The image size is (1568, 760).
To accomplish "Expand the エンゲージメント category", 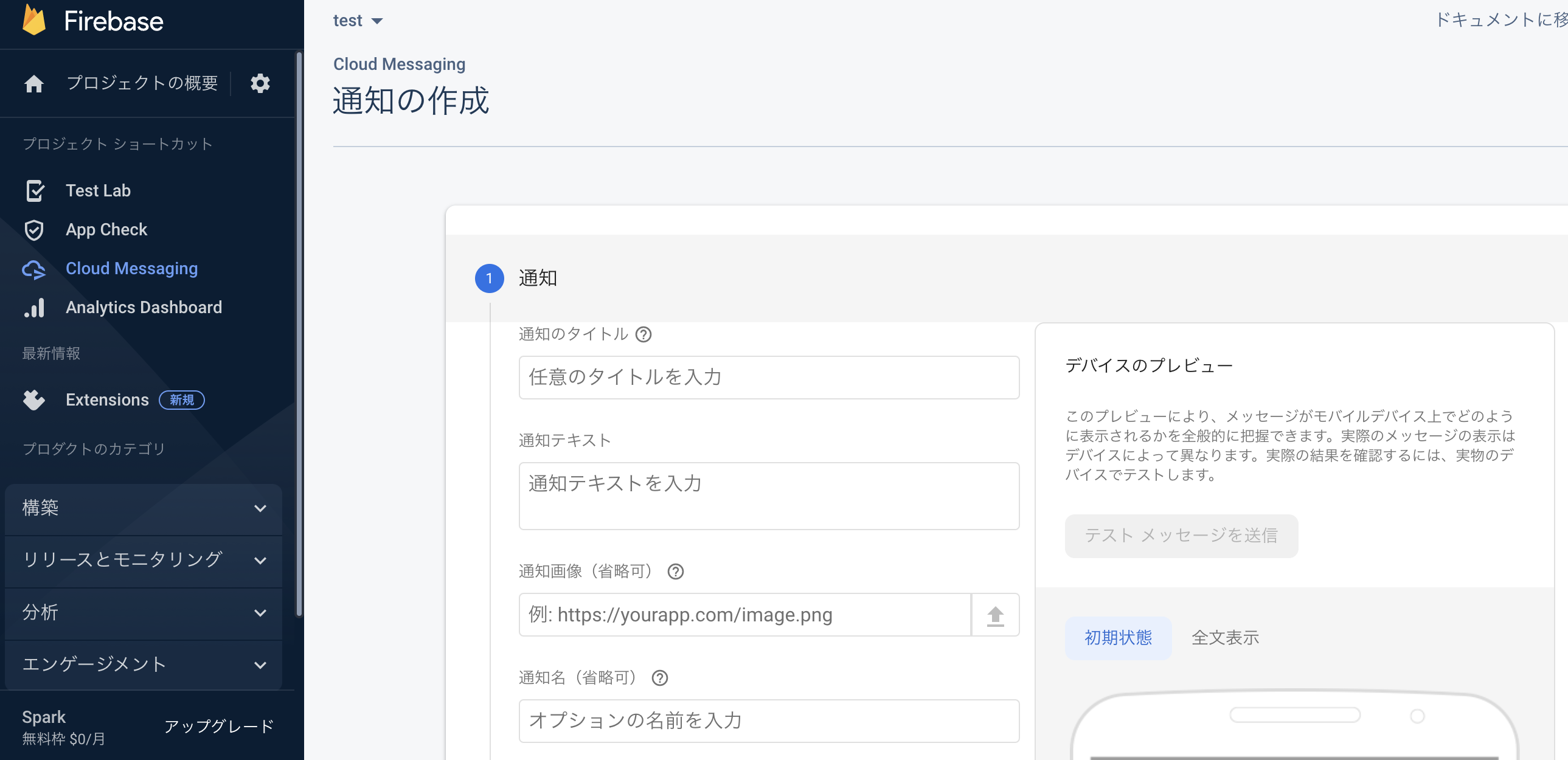I will pos(143,665).
